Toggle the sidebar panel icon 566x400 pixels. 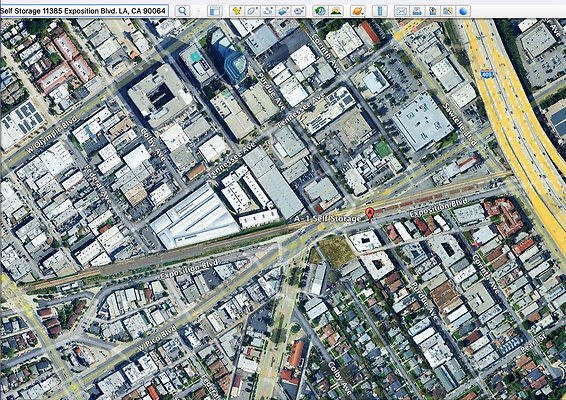click(215, 11)
